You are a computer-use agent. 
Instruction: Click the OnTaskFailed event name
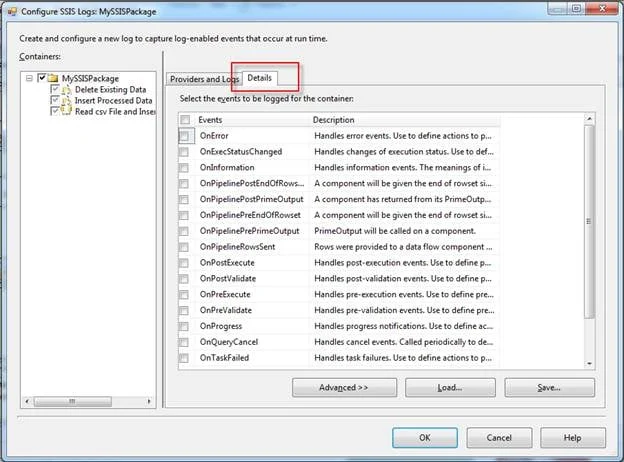(x=224, y=358)
